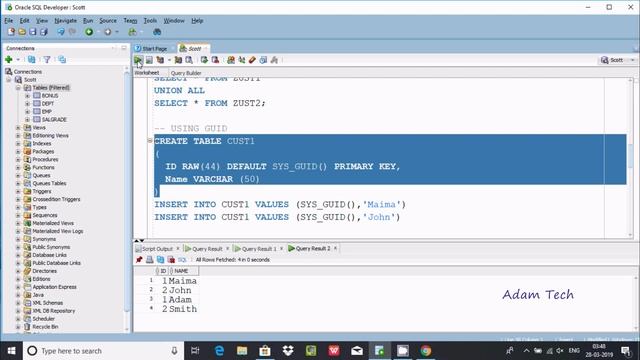Image resolution: width=640 pixels, height=360 pixels.
Task: Click the Open folder icon in main toolbar
Action: click(22, 32)
